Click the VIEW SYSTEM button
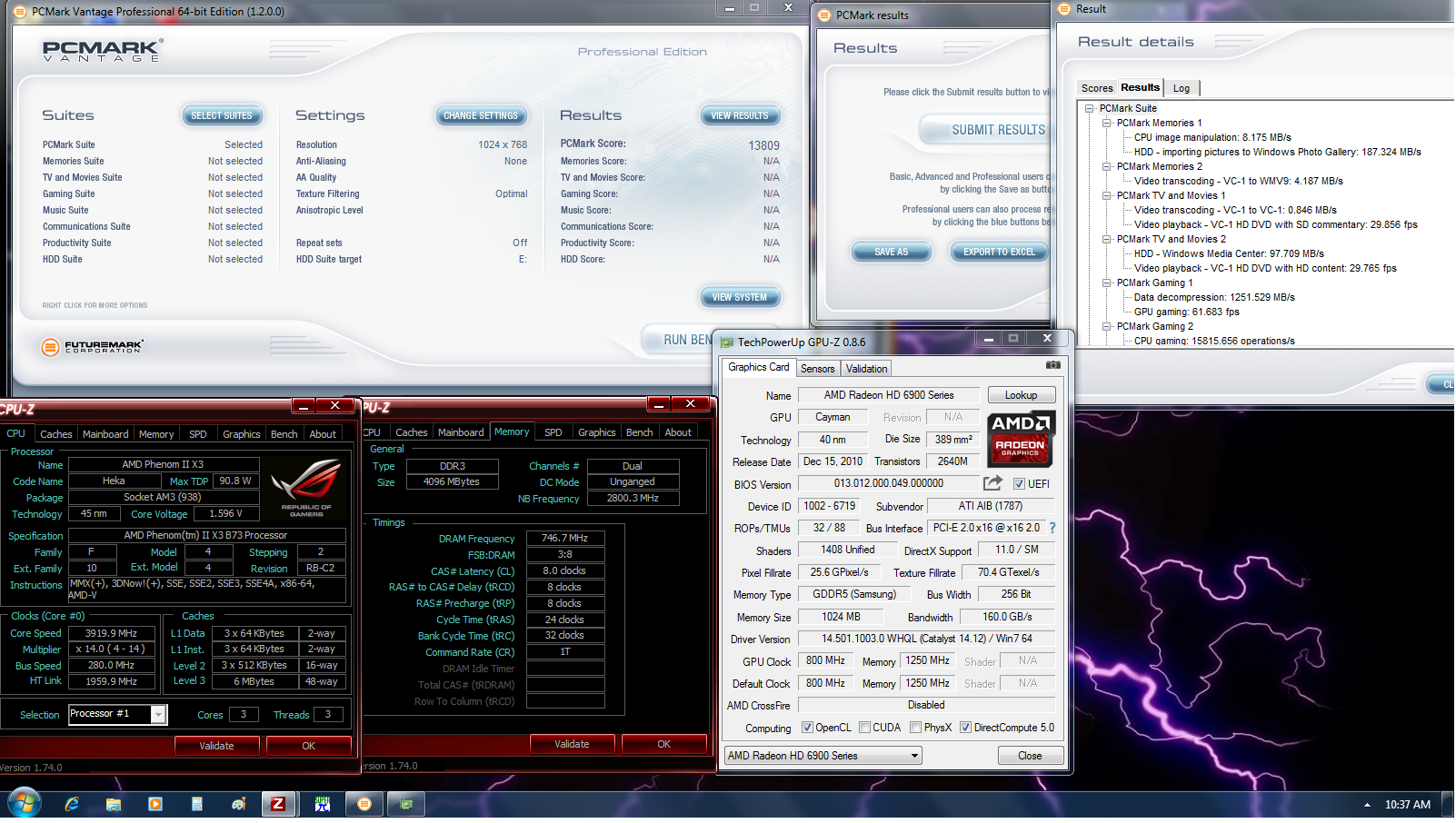The height and width of the screenshot is (823, 1456). (740, 297)
